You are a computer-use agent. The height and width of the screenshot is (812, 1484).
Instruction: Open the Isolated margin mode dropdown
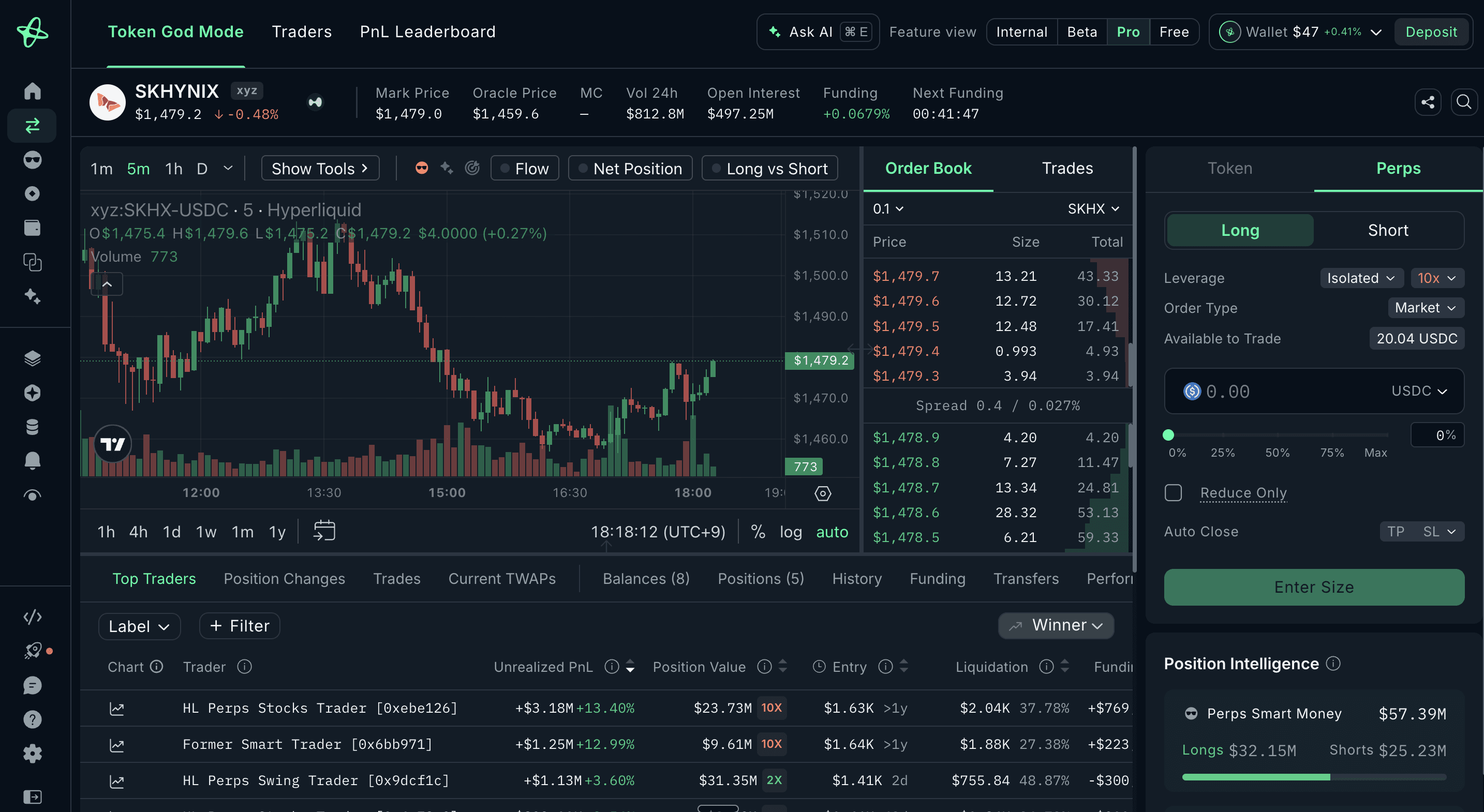(1361, 278)
